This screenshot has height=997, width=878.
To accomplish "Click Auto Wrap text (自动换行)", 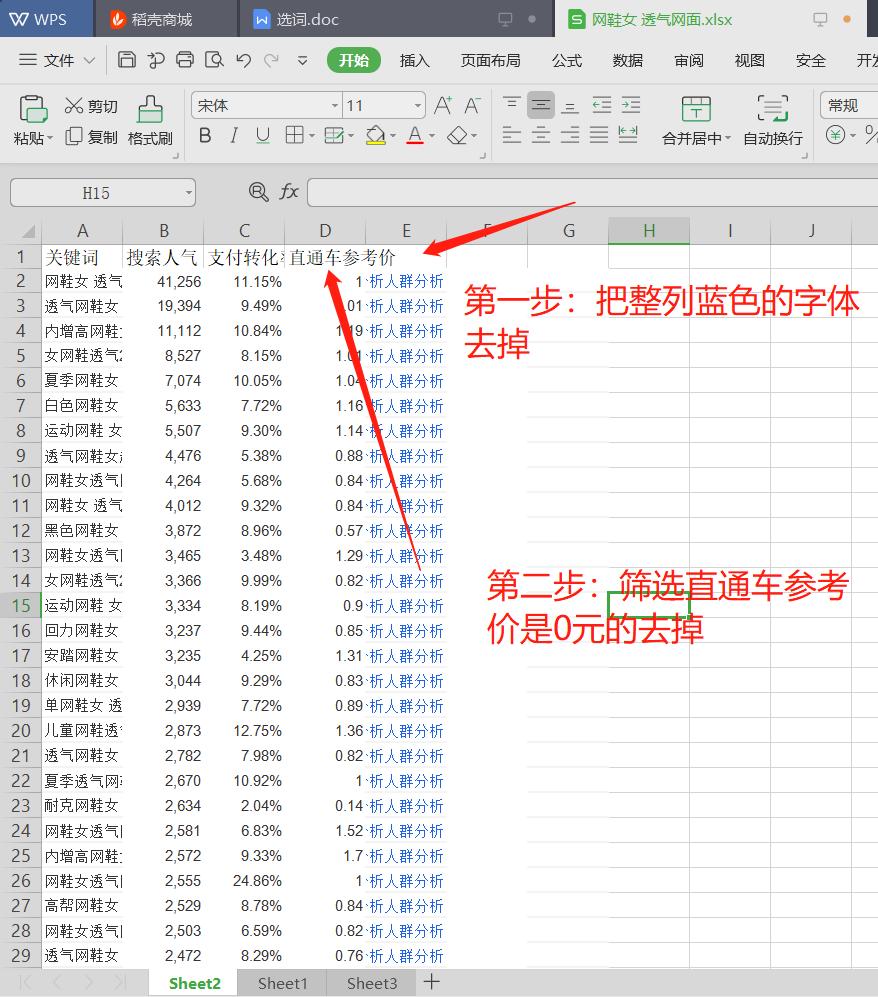I will tap(773, 121).
